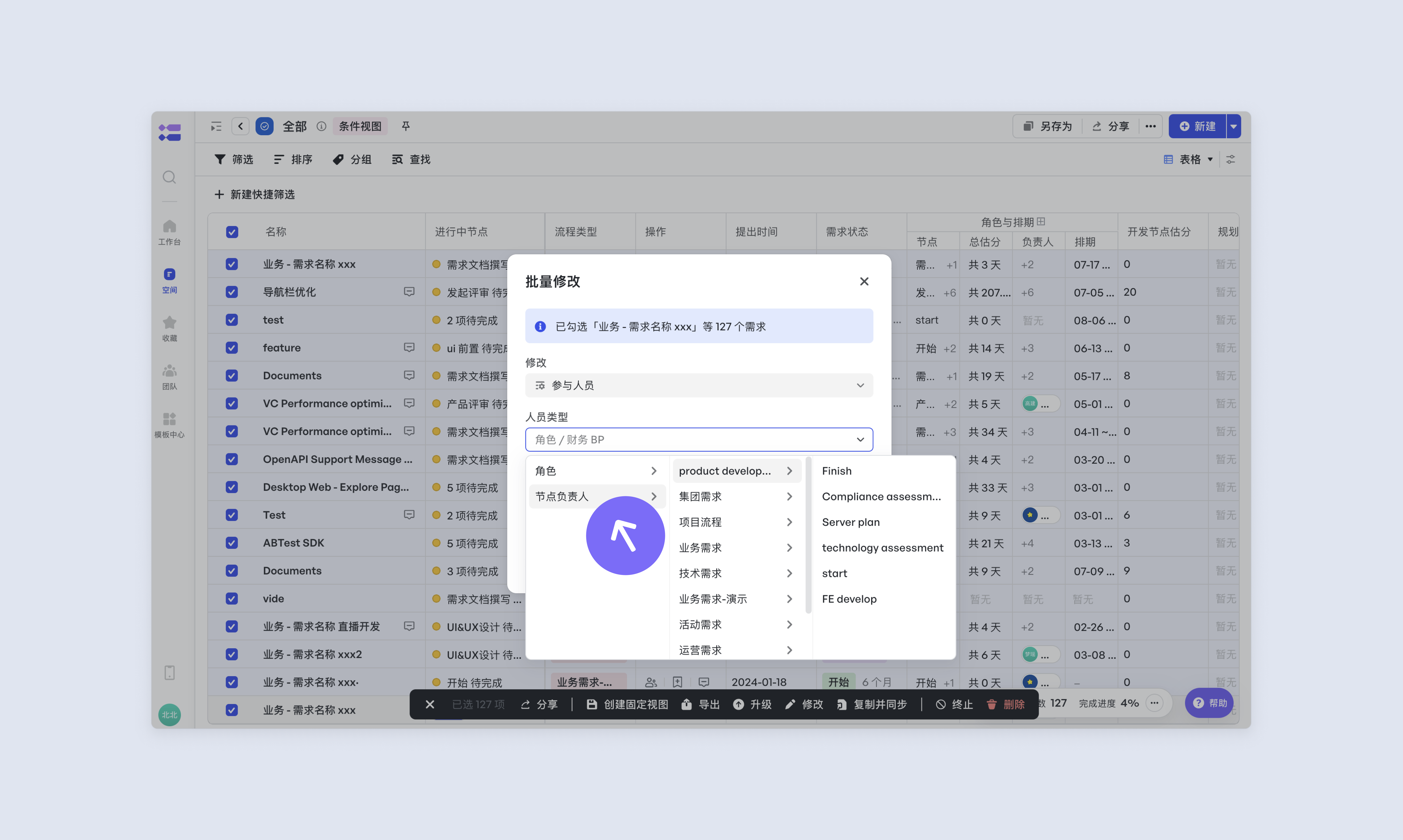This screenshot has width=1403, height=840.
Task: Go to 工作台 in the sidebar
Action: coord(169,233)
